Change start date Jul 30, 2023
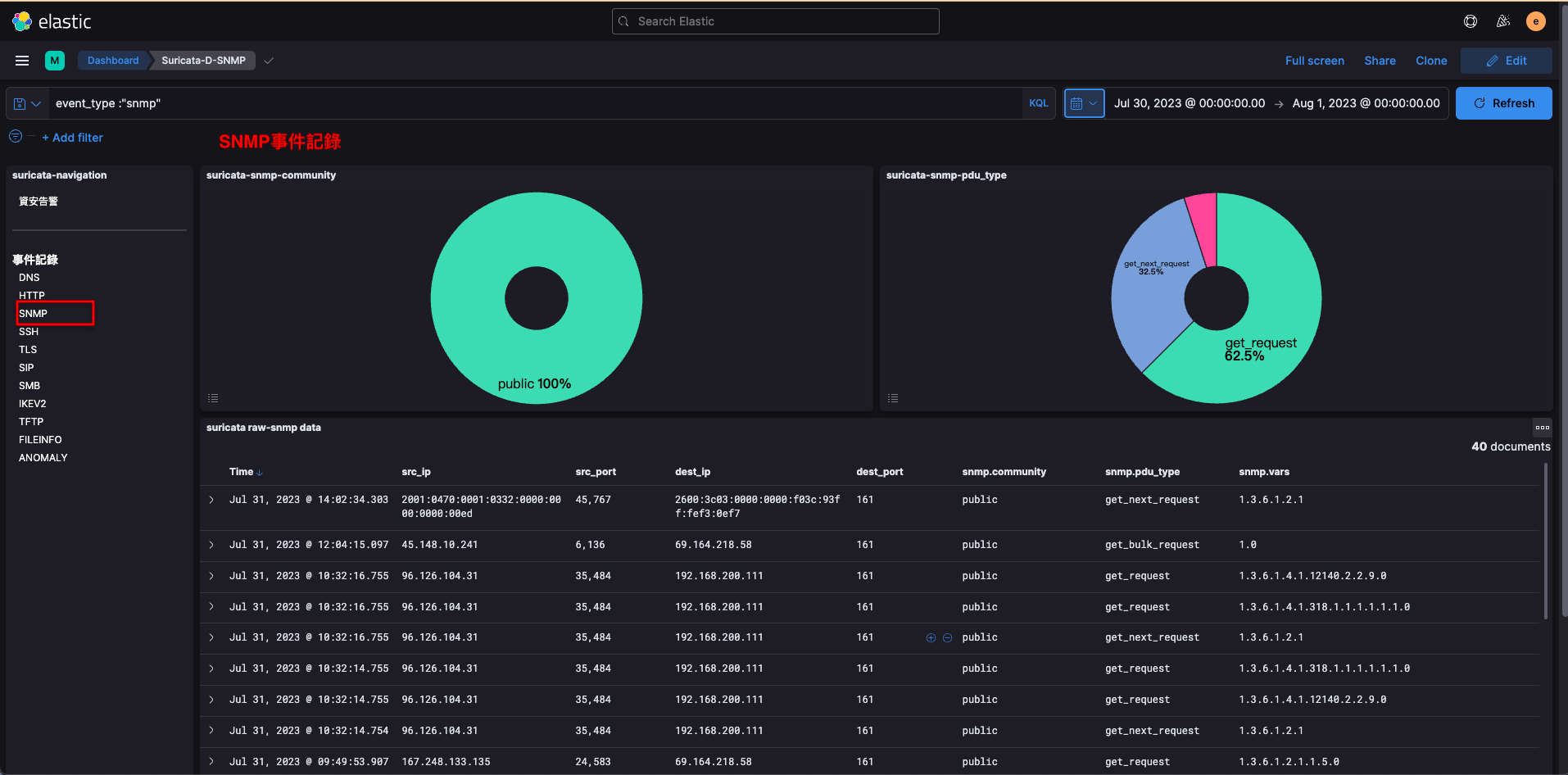 point(1189,103)
